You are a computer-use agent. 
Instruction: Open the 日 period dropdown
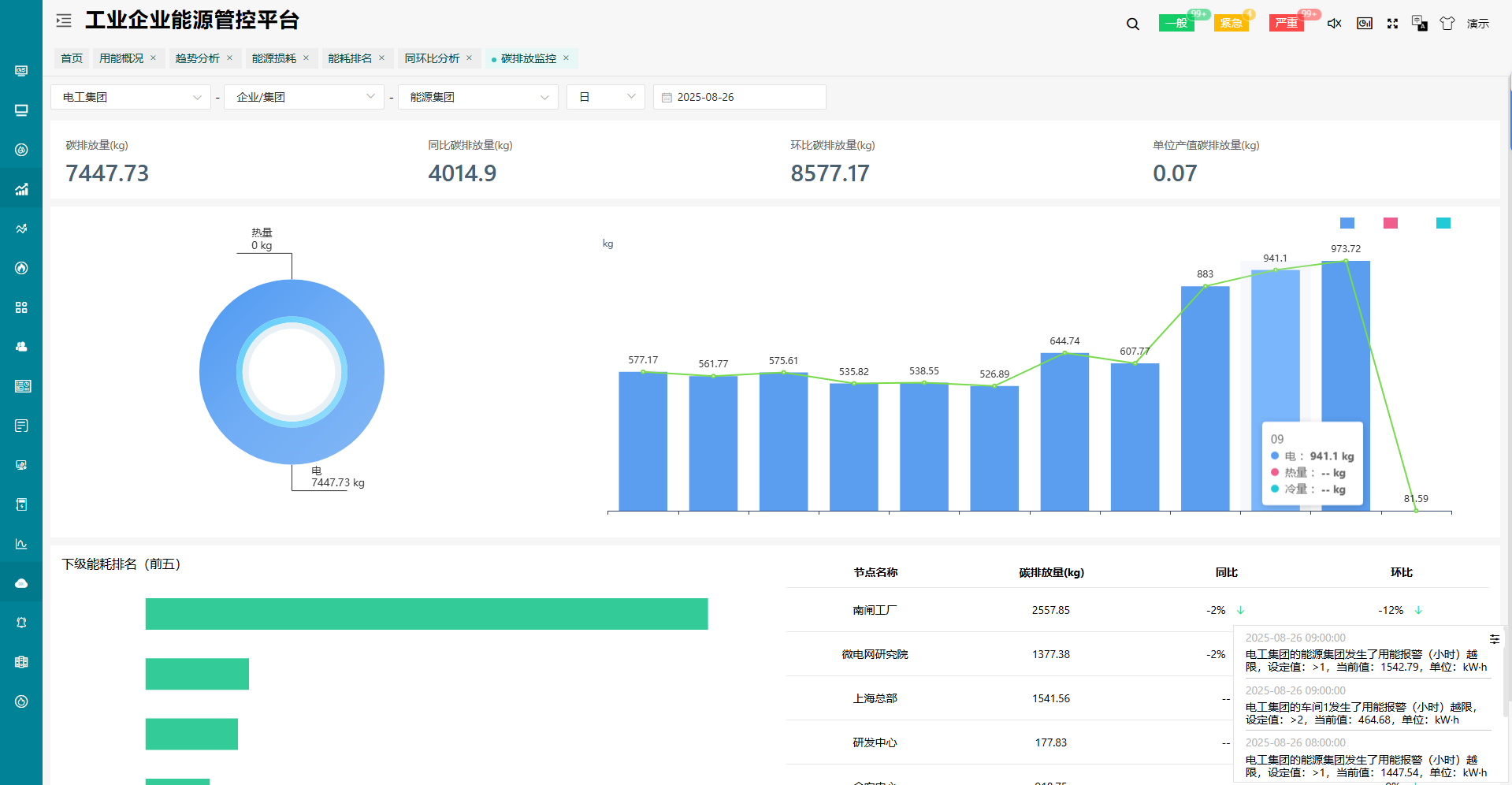(x=606, y=97)
